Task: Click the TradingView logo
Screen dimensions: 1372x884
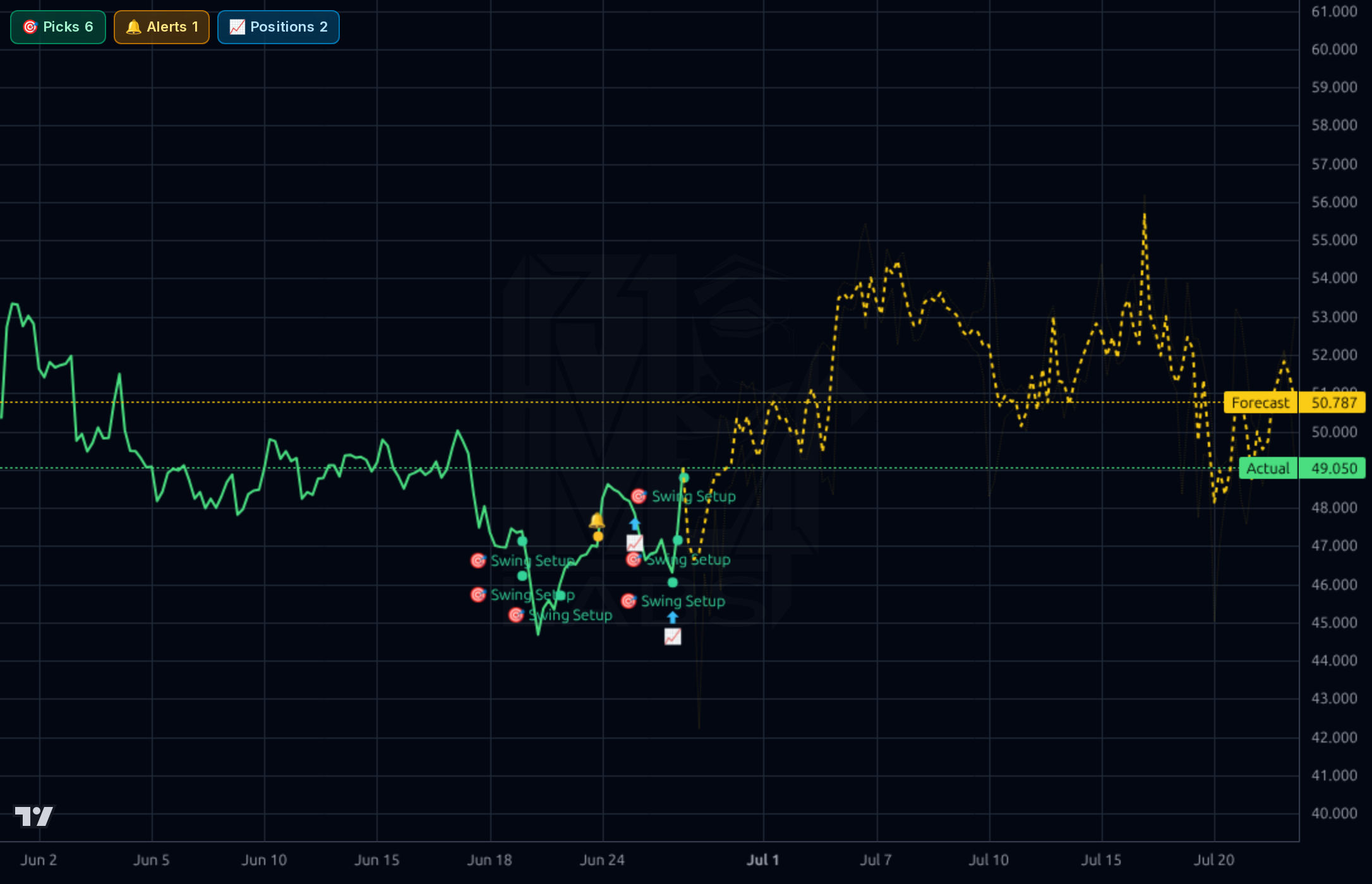Action: [35, 816]
